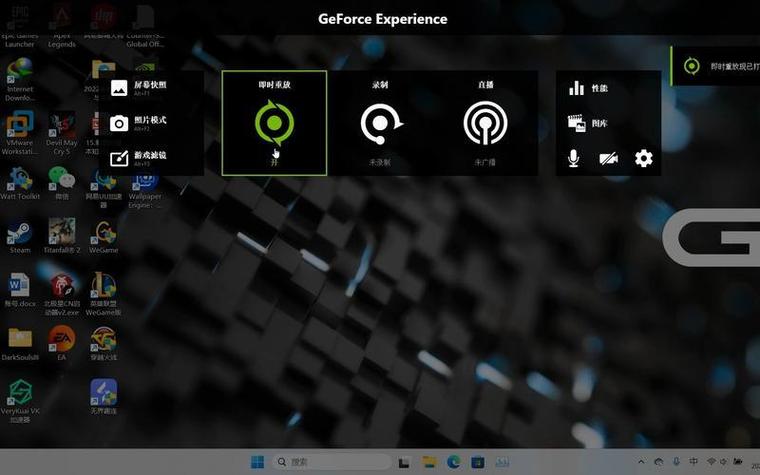
Task: Open the Instant Replay (即时重放) tile
Action: (x=274, y=123)
